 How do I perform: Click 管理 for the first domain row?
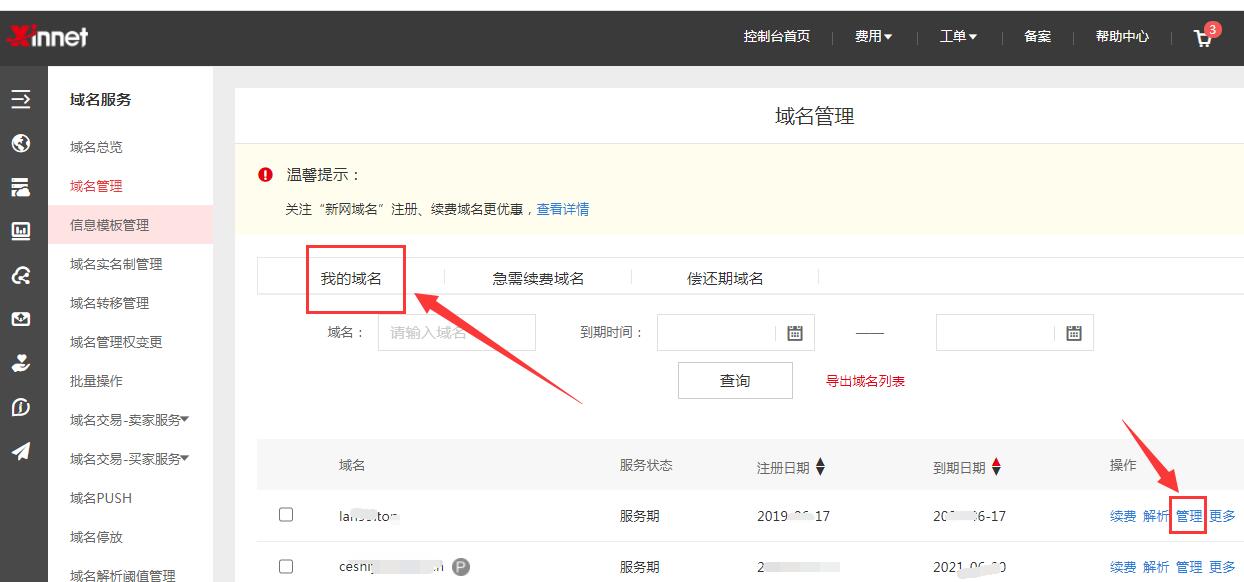pyautogui.click(x=1189, y=516)
